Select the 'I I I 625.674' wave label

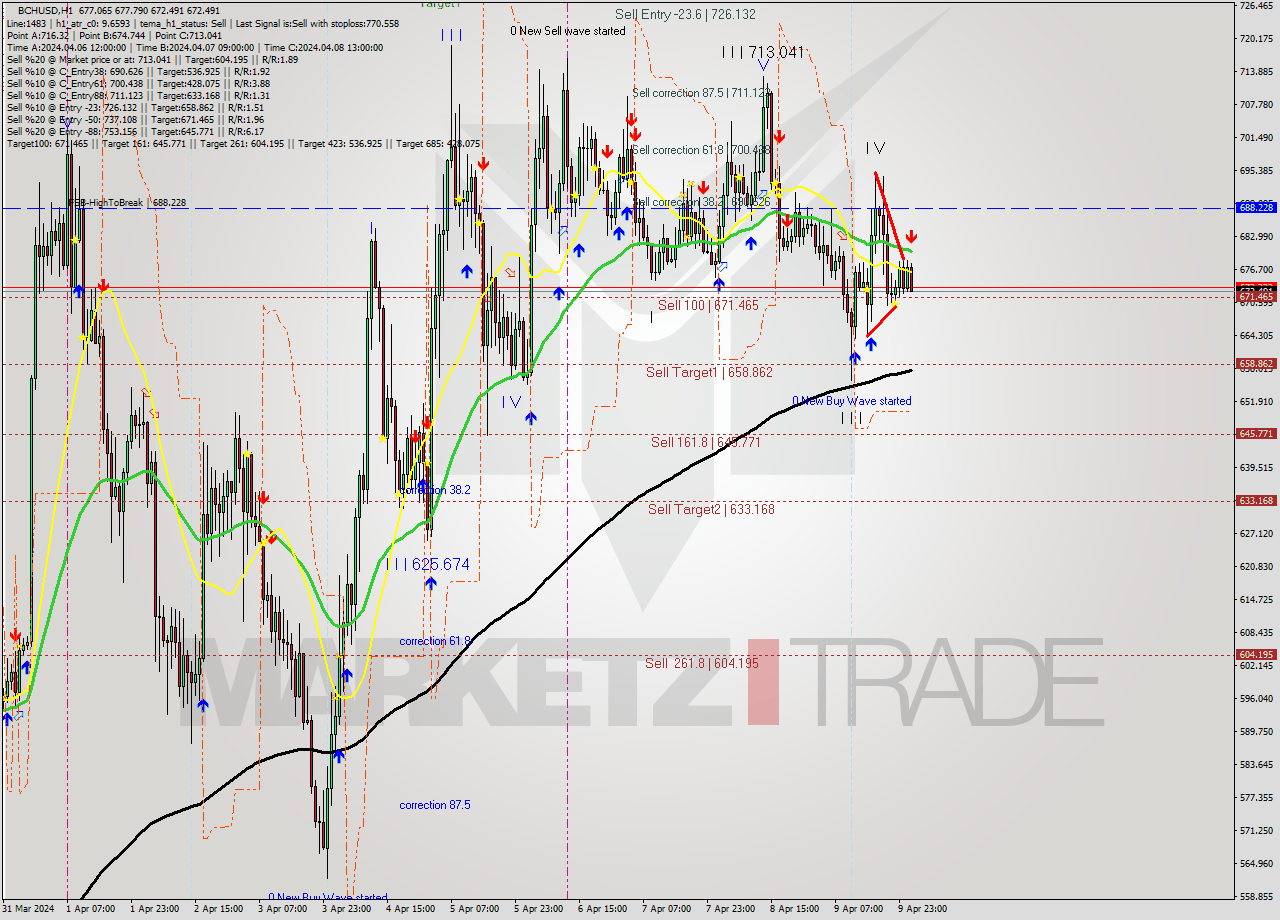click(428, 565)
